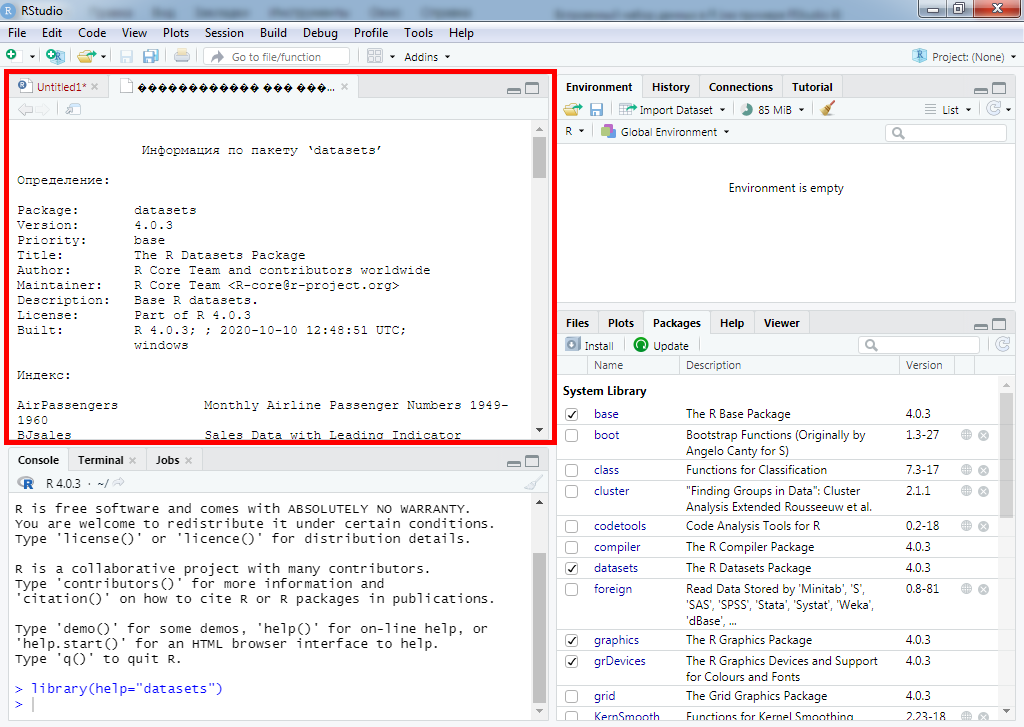Toggle the cluster package checkbox
Image resolution: width=1024 pixels, height=727 pixels.
click(571, 492)
